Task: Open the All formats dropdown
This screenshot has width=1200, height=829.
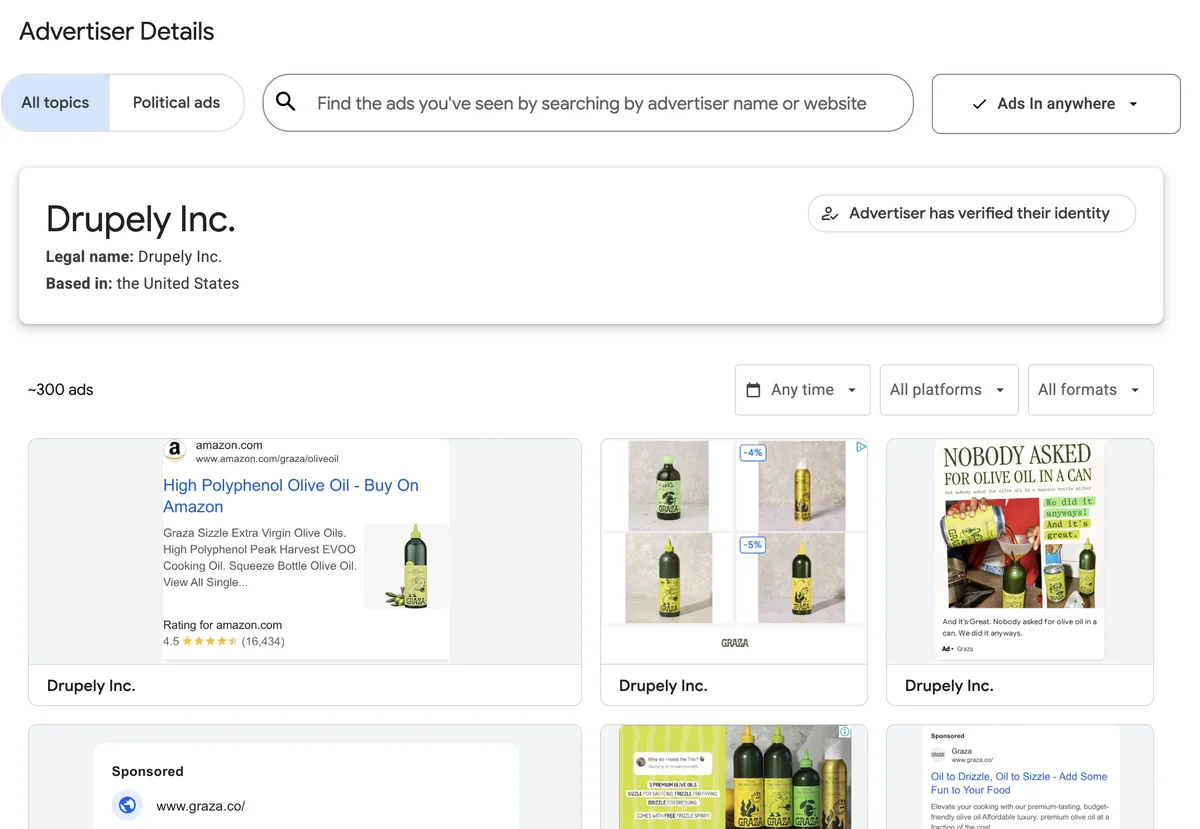Action: click(1090, 389)
